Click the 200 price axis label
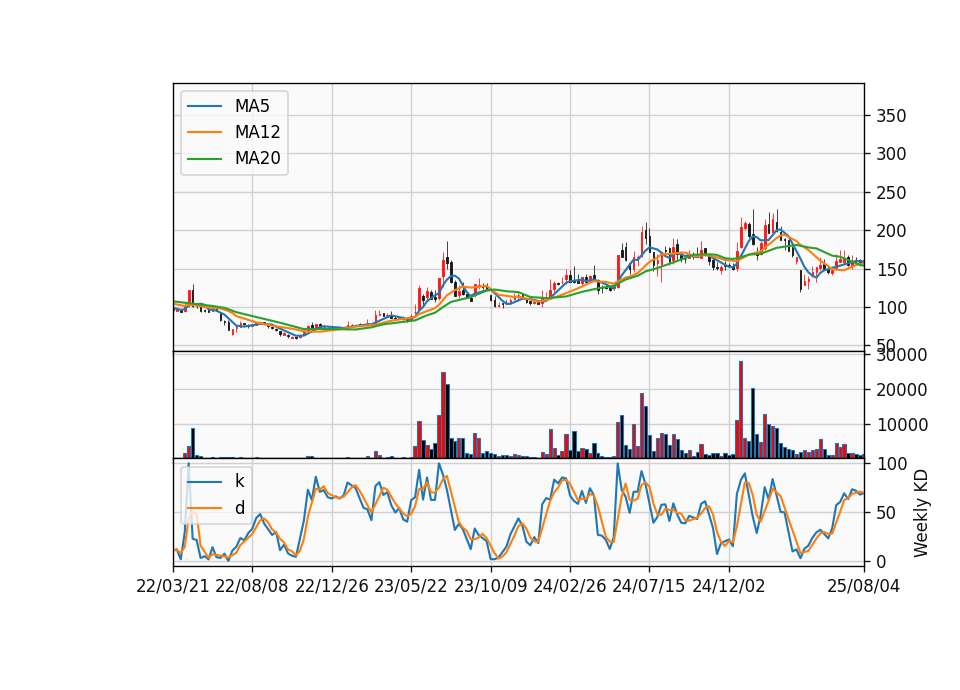Screen dimensions: 960x690 (891, 231)
